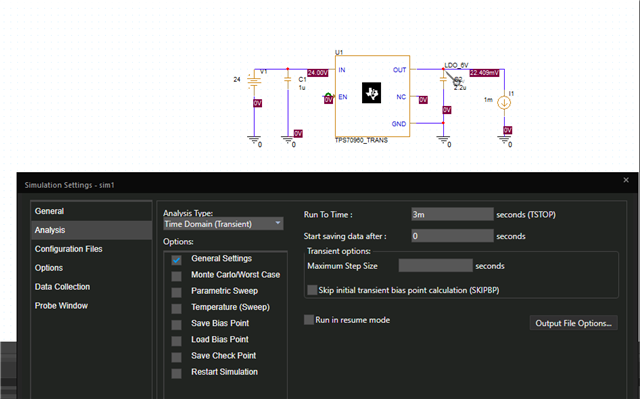The image size is (640, 399).
Task: Click the C1 capacitor symbol
Action: pos(288,80)
